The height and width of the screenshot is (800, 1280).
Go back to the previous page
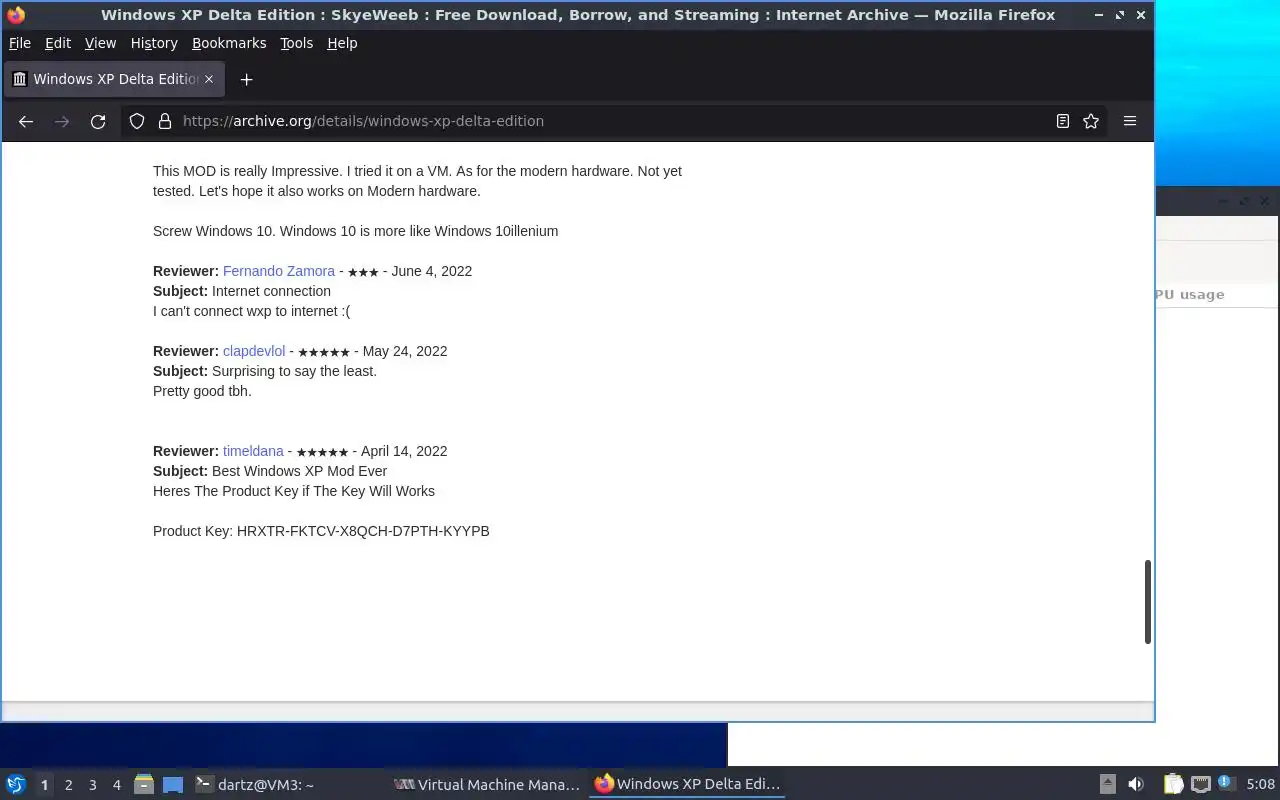26,121
